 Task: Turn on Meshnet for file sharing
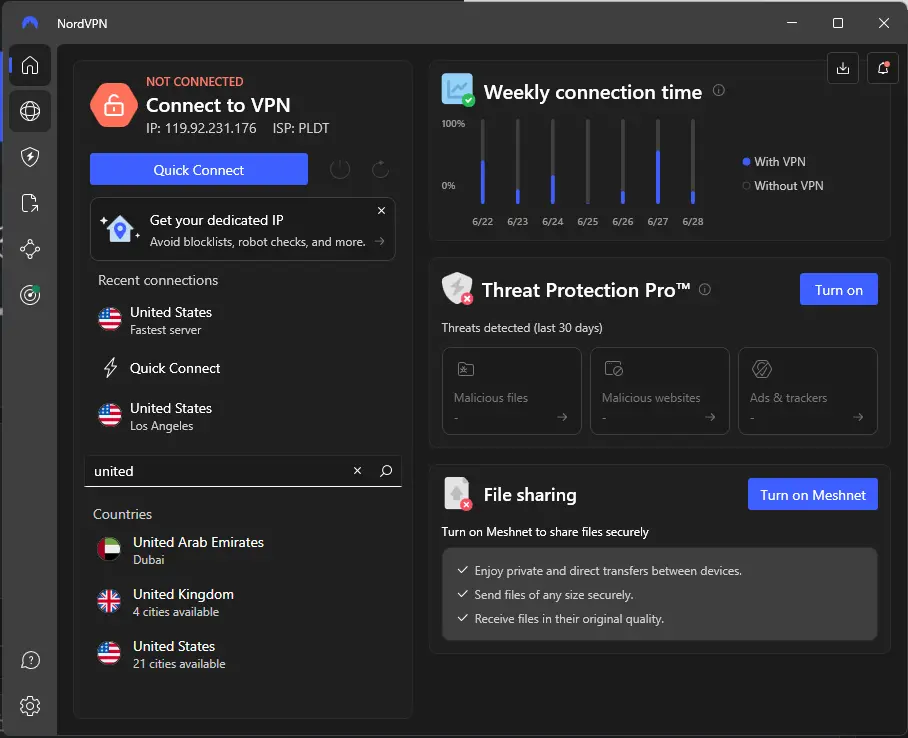(x=812, y=495)
